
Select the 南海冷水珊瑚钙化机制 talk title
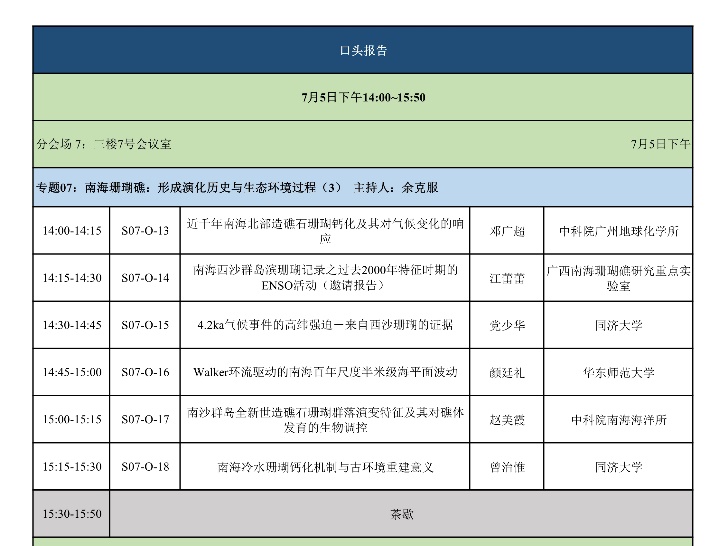(325, 466)
